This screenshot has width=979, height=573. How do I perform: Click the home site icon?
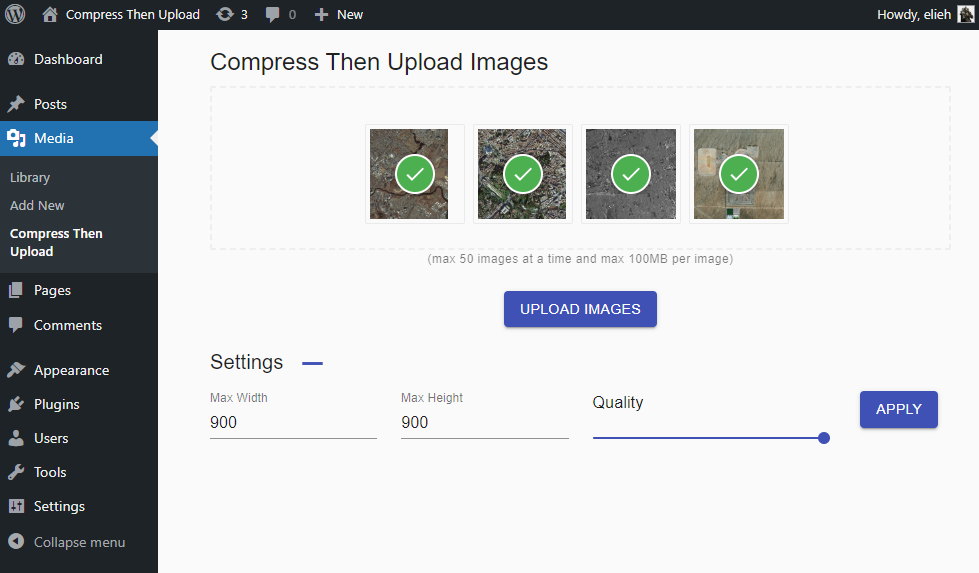pyautogui.click(x=50, y=14)
